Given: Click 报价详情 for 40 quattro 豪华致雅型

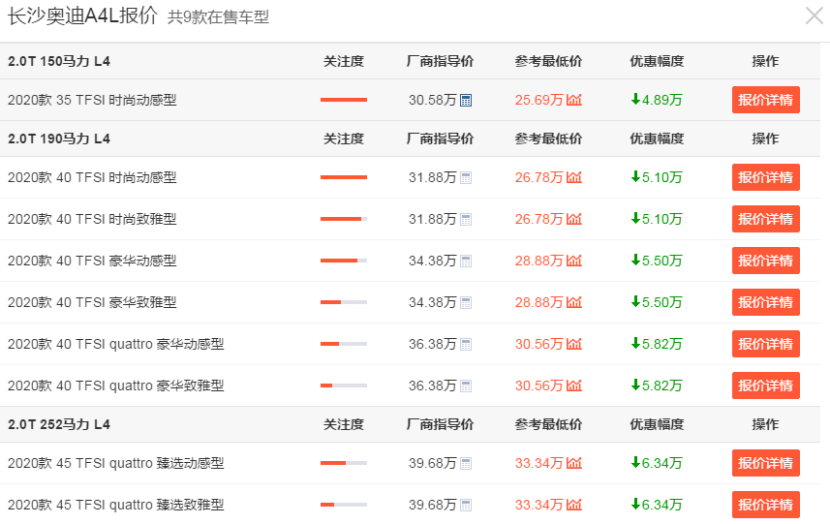Looking at the screenshot, I should click(x=765, y=385).
